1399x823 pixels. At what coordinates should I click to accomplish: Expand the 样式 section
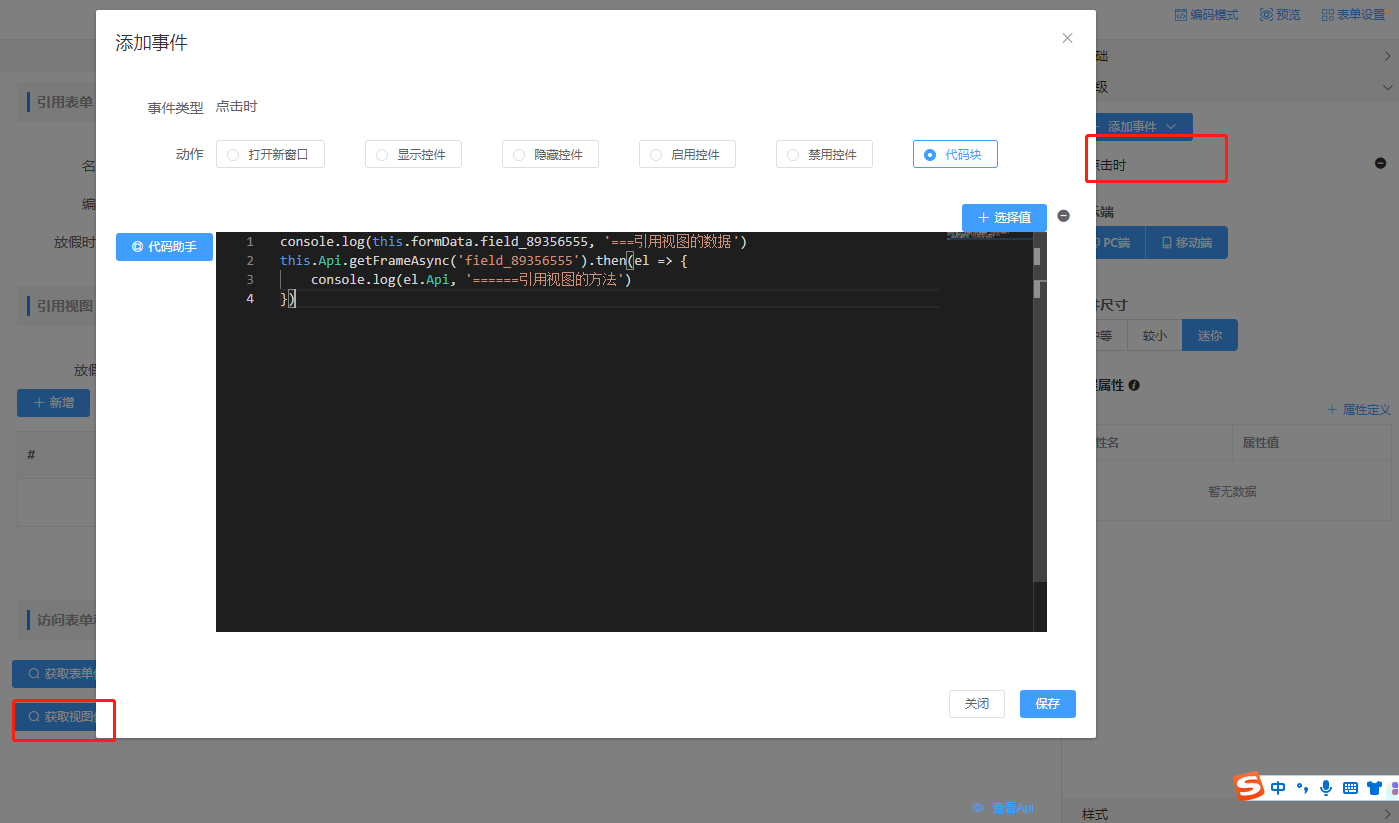click(1387, 814)
